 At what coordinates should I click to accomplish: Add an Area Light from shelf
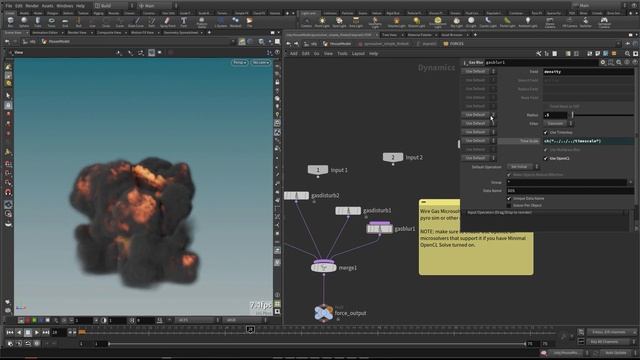point(356,22)
